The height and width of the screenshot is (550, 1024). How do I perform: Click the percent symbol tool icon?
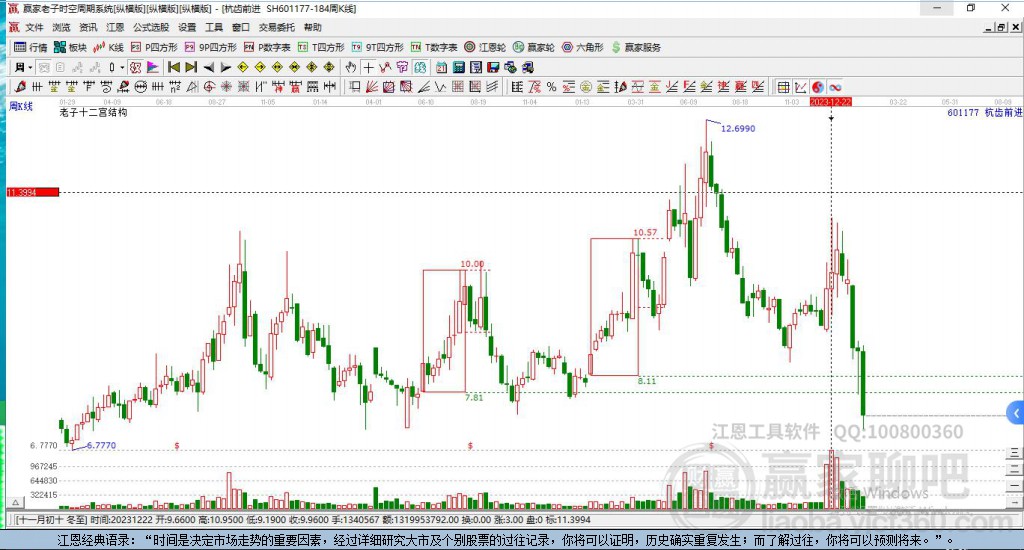[x=551, y=87]
